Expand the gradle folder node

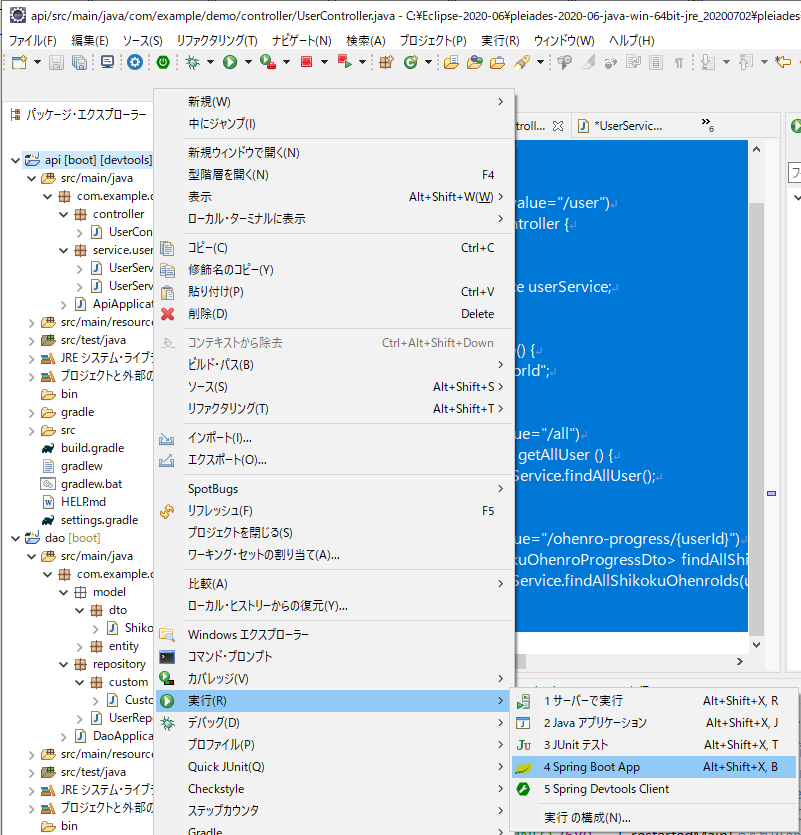click(x=31, y=413)
